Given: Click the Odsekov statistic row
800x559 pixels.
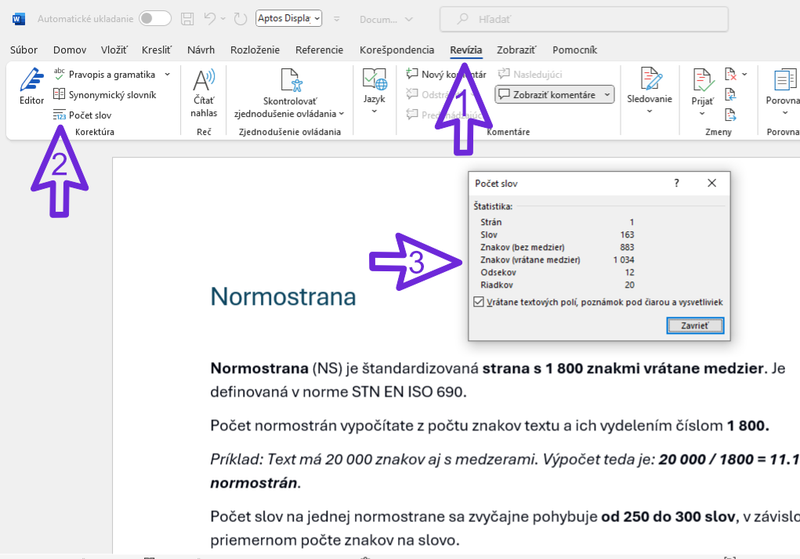Looking at the screenshot, I should point(557,272).
